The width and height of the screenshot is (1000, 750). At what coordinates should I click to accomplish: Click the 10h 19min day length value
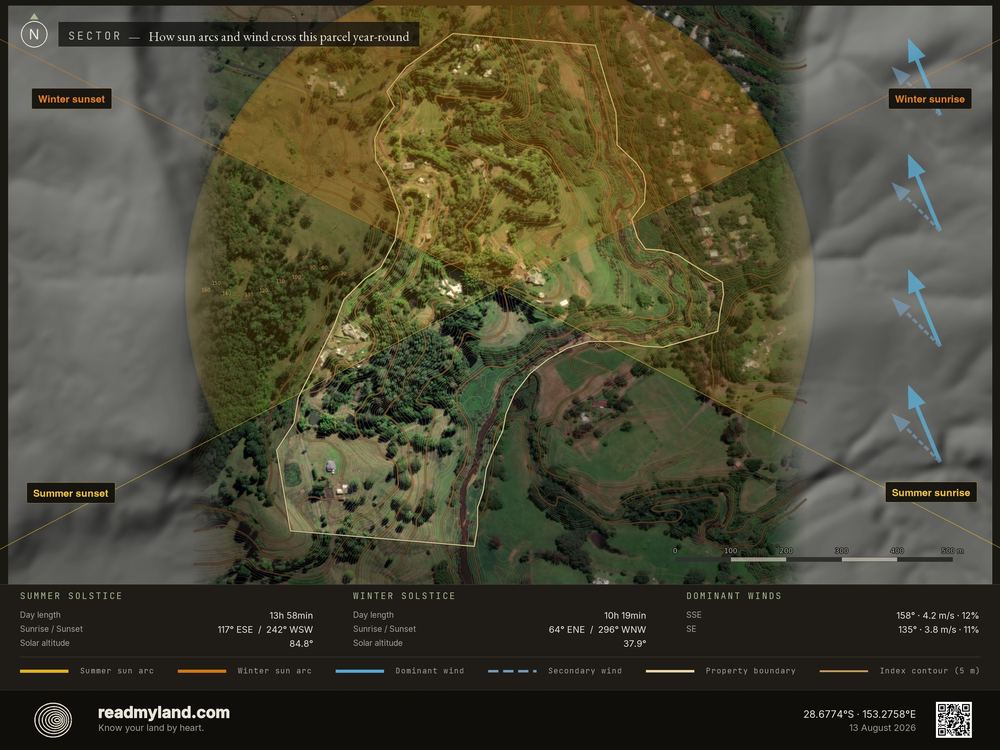(x=625, y=615)
